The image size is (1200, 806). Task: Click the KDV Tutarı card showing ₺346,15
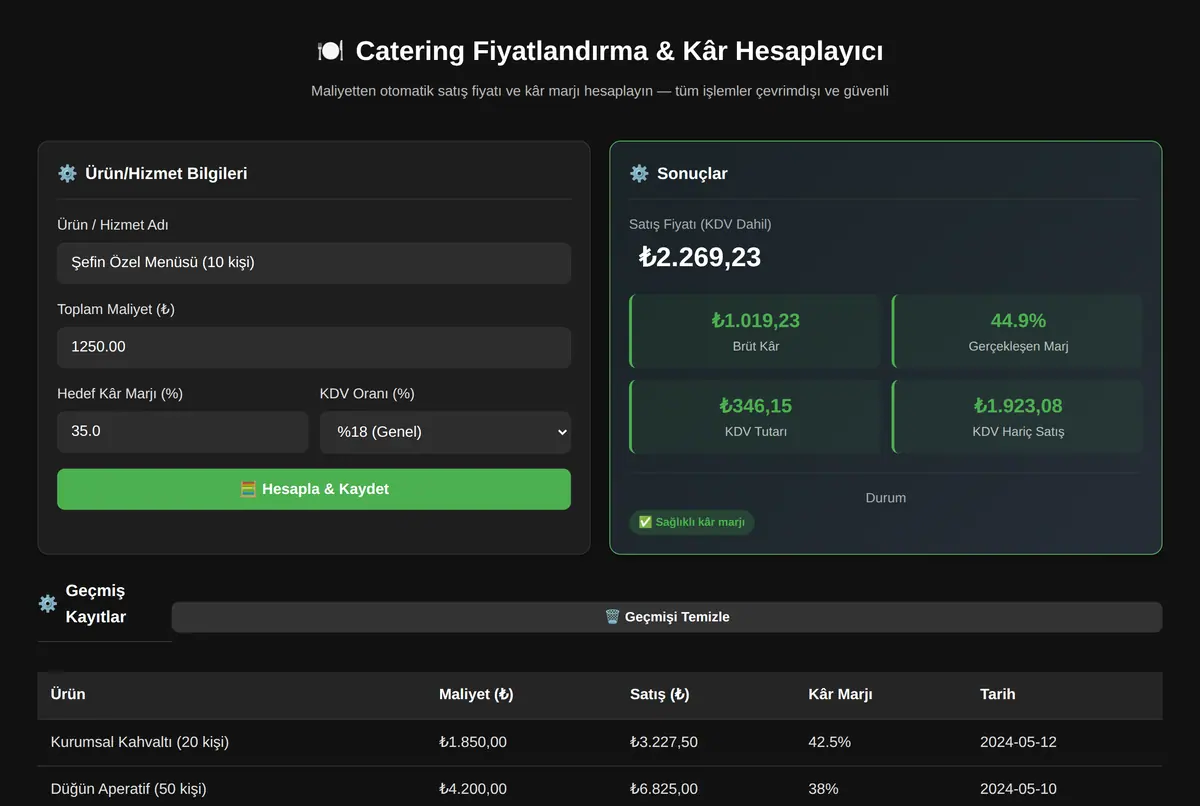point(755,416)
